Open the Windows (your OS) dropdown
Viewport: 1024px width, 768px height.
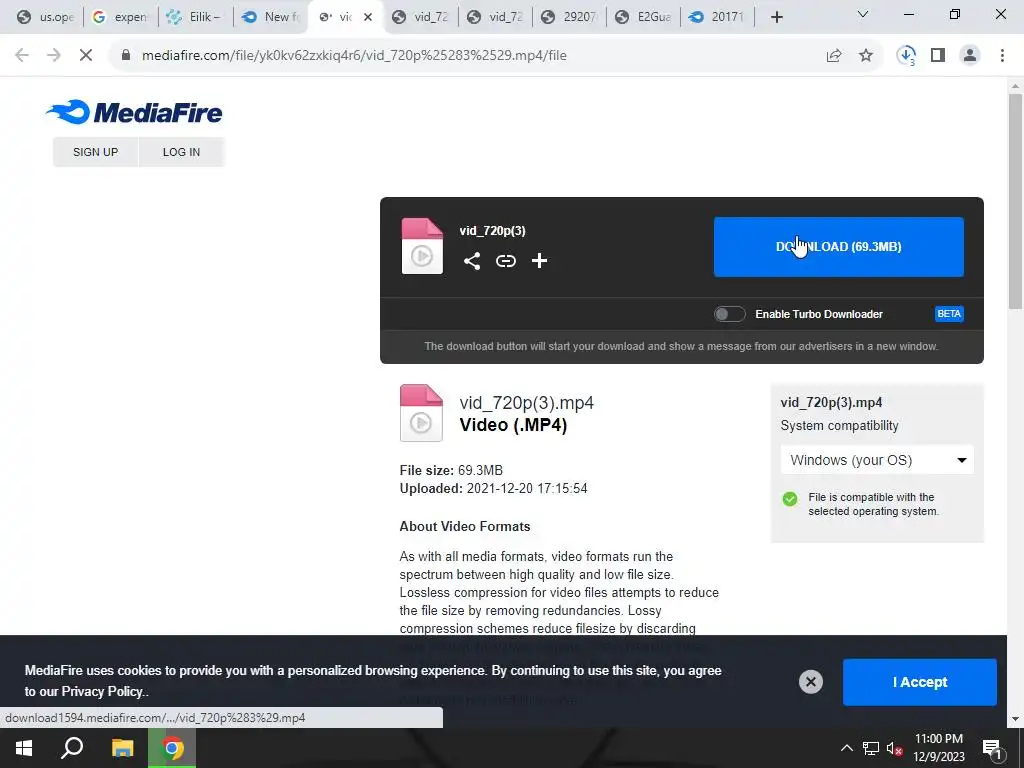[877, 460]
